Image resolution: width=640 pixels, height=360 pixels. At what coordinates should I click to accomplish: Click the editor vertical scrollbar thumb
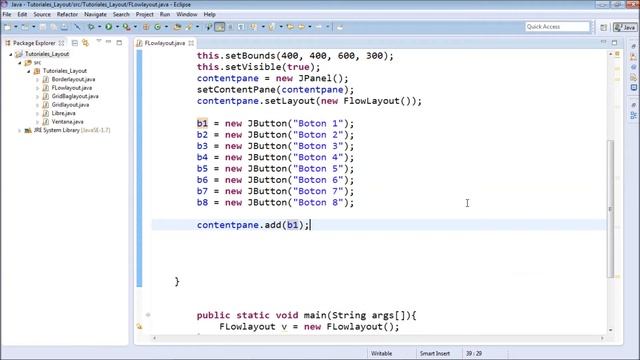click(611, 209)
